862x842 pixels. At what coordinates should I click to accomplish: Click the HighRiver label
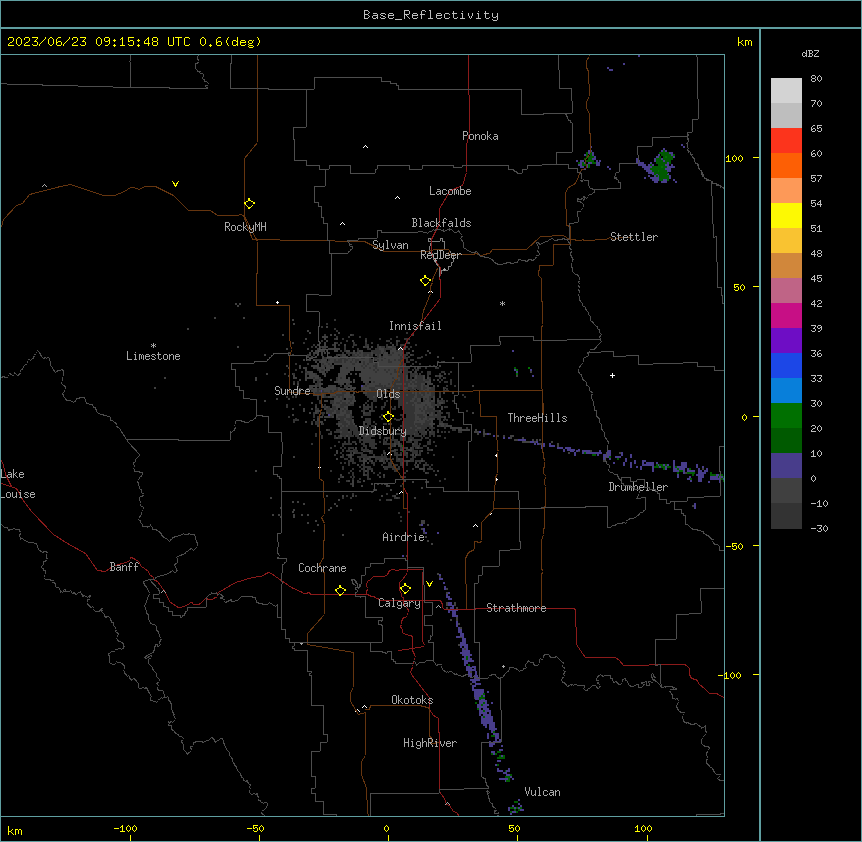point(430,743)
